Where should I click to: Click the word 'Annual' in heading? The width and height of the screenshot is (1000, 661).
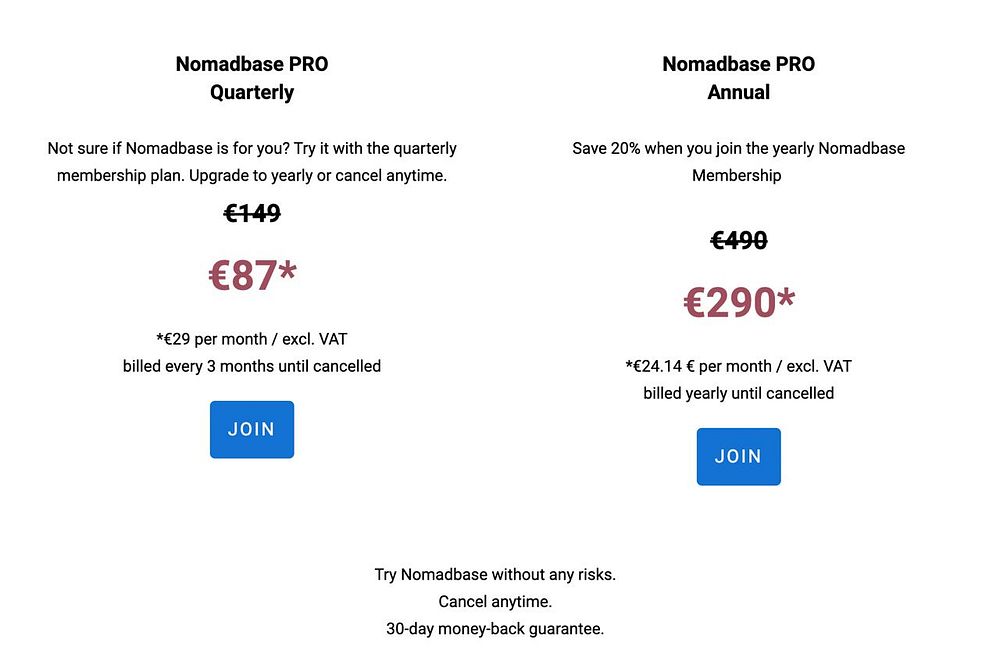click(x=738, y=92)
